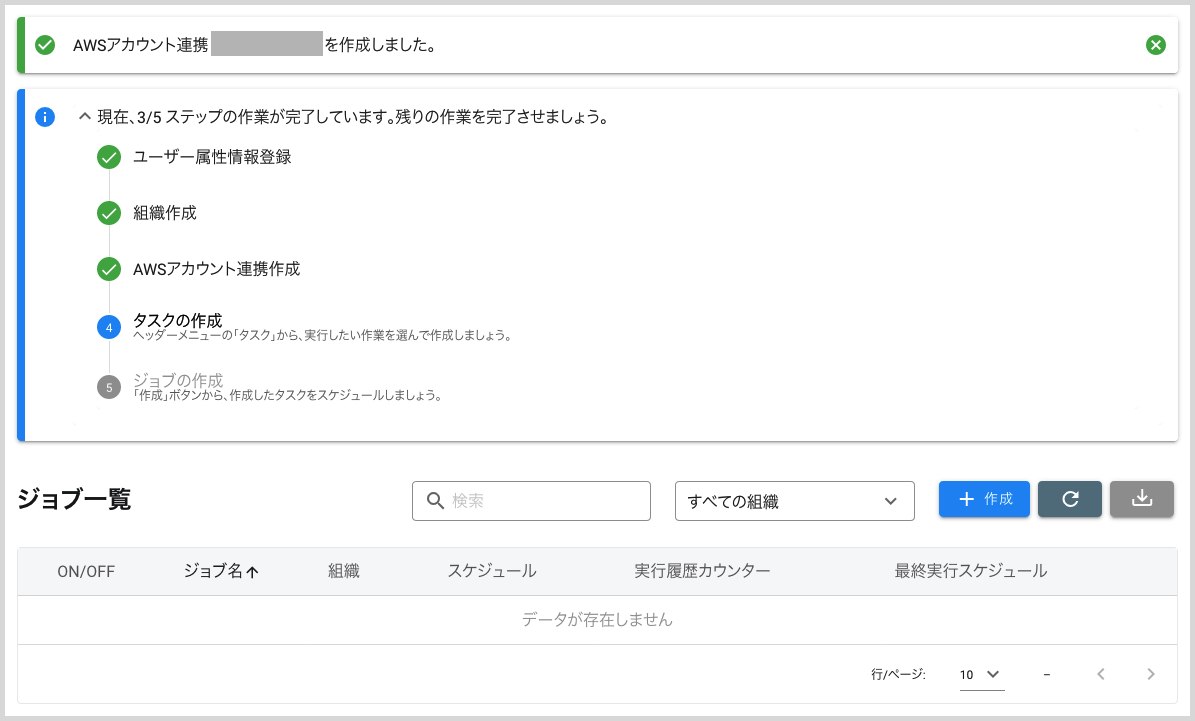
Task: Click the 作成 button to create a job
Action: (984, 499)
